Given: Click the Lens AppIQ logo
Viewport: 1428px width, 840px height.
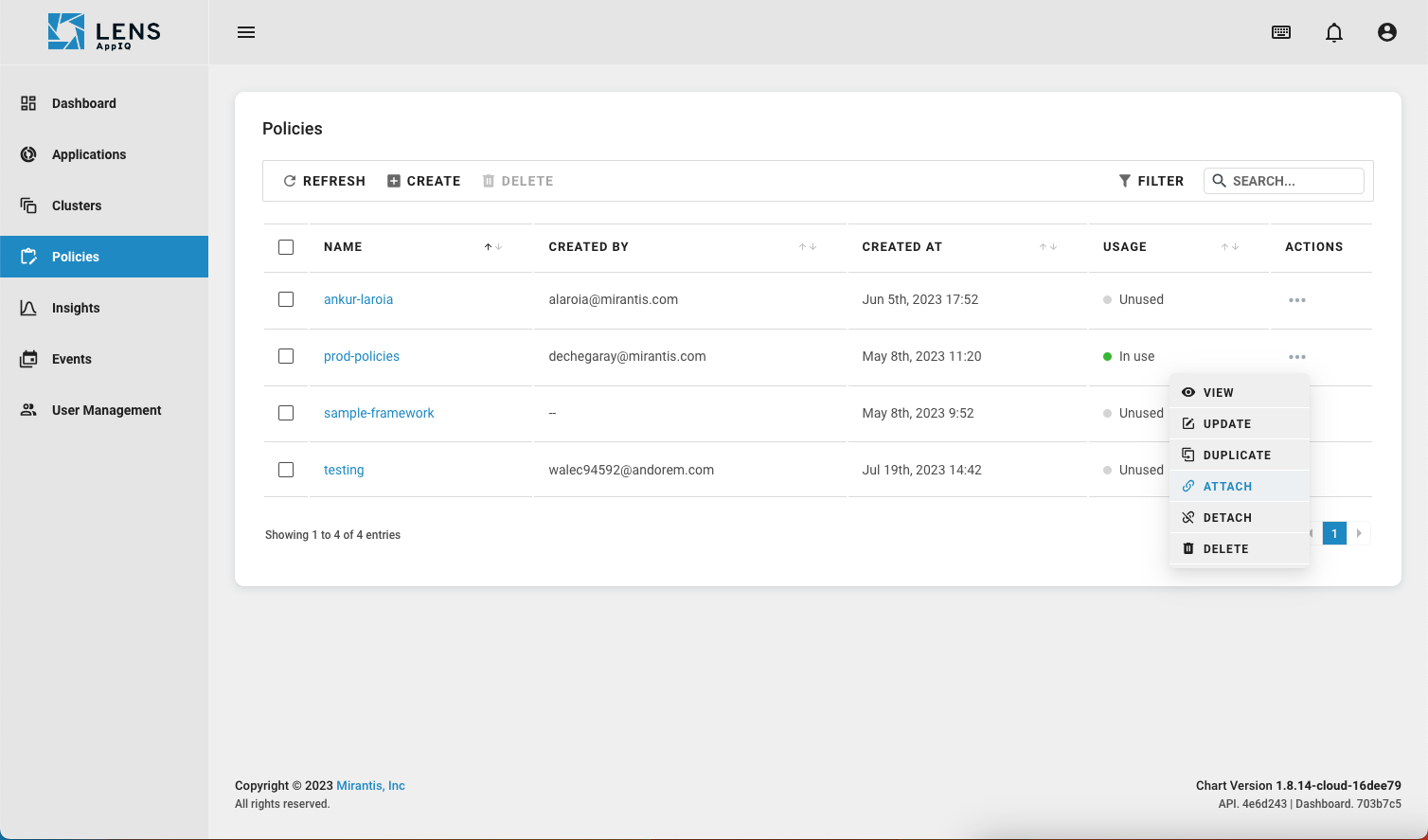Looking at the screenshot, I should (x=104, y=32).
